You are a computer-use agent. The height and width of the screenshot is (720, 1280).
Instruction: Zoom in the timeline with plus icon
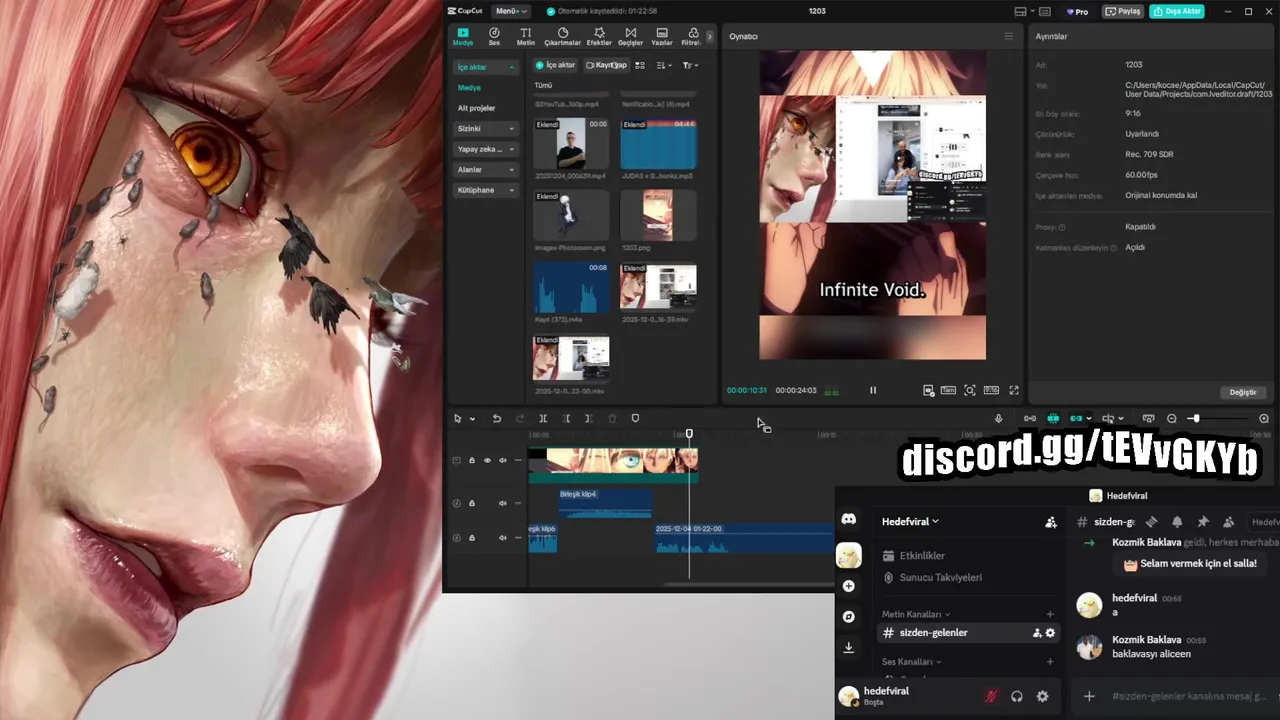(1264, 419)
